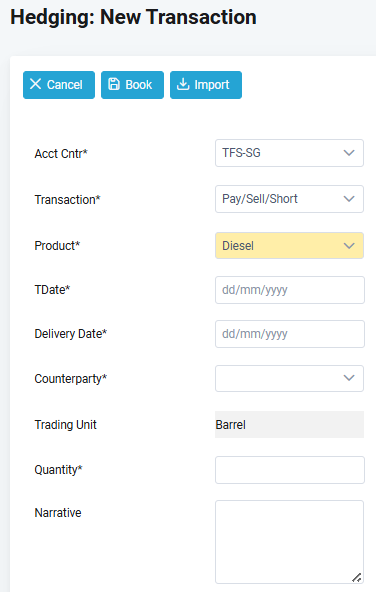Viewport: 376px width, 592px height.
Task: Book the transaction
Action: tap(133, 85)
